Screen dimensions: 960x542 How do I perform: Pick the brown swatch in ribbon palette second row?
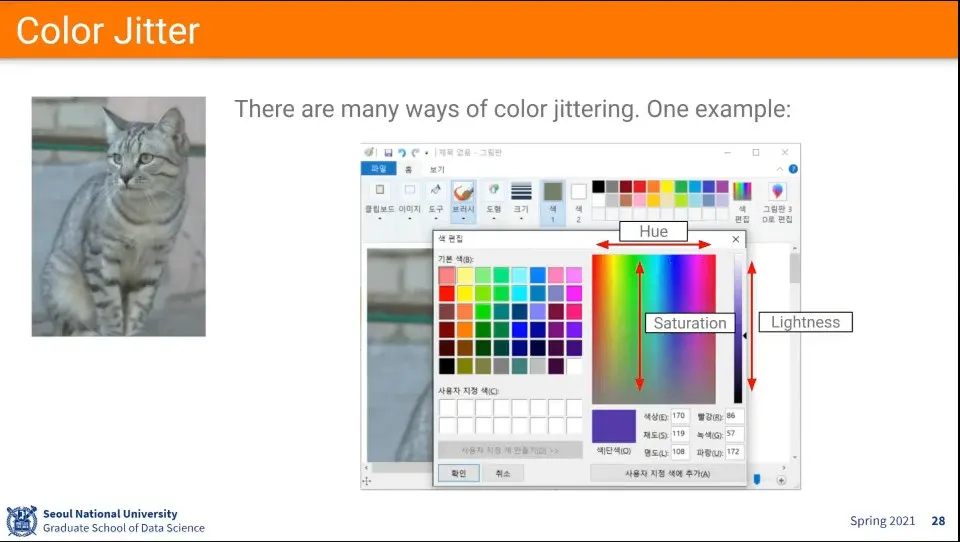[626, 200]
